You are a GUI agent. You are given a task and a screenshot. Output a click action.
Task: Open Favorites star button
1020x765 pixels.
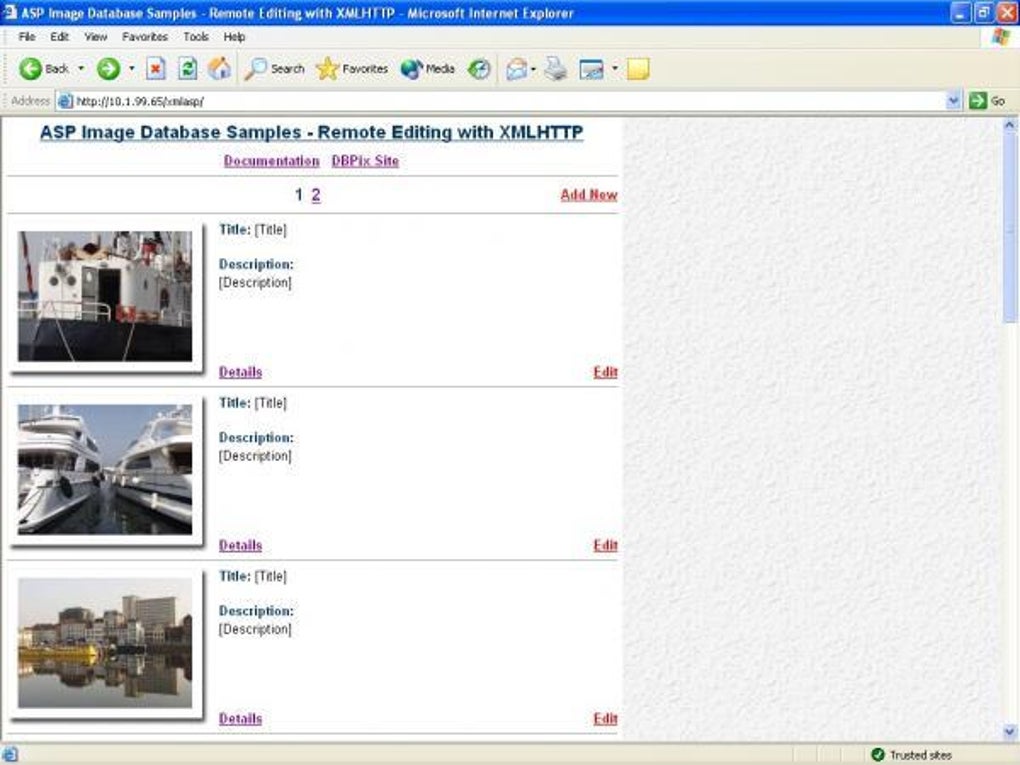(351, 68)
